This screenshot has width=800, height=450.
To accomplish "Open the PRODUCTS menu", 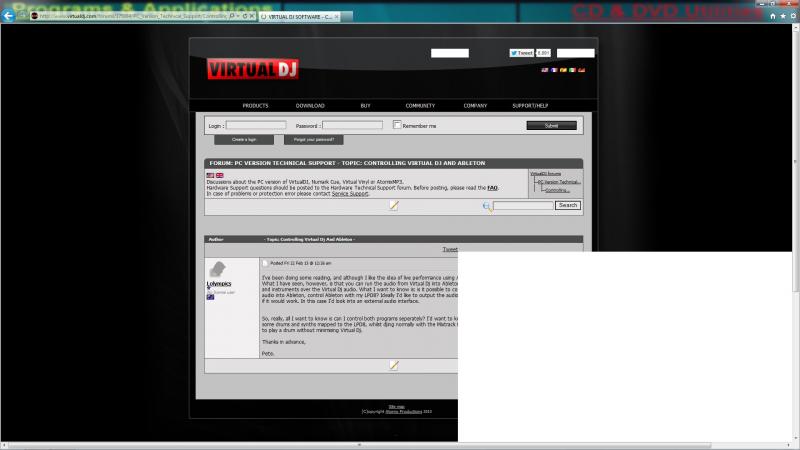I will point(255,106).
